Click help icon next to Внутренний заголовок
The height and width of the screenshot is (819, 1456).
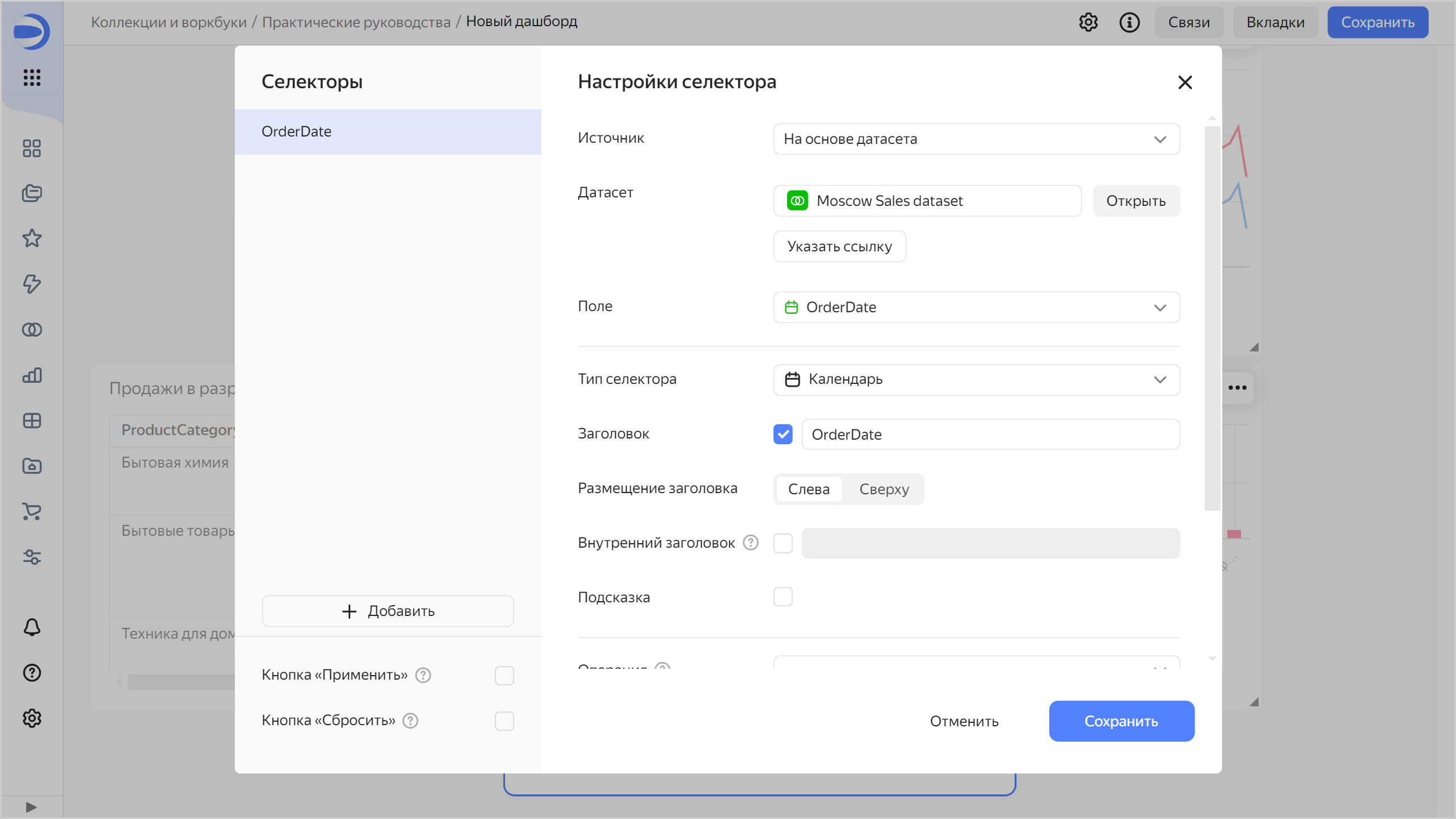click(751, 543)
